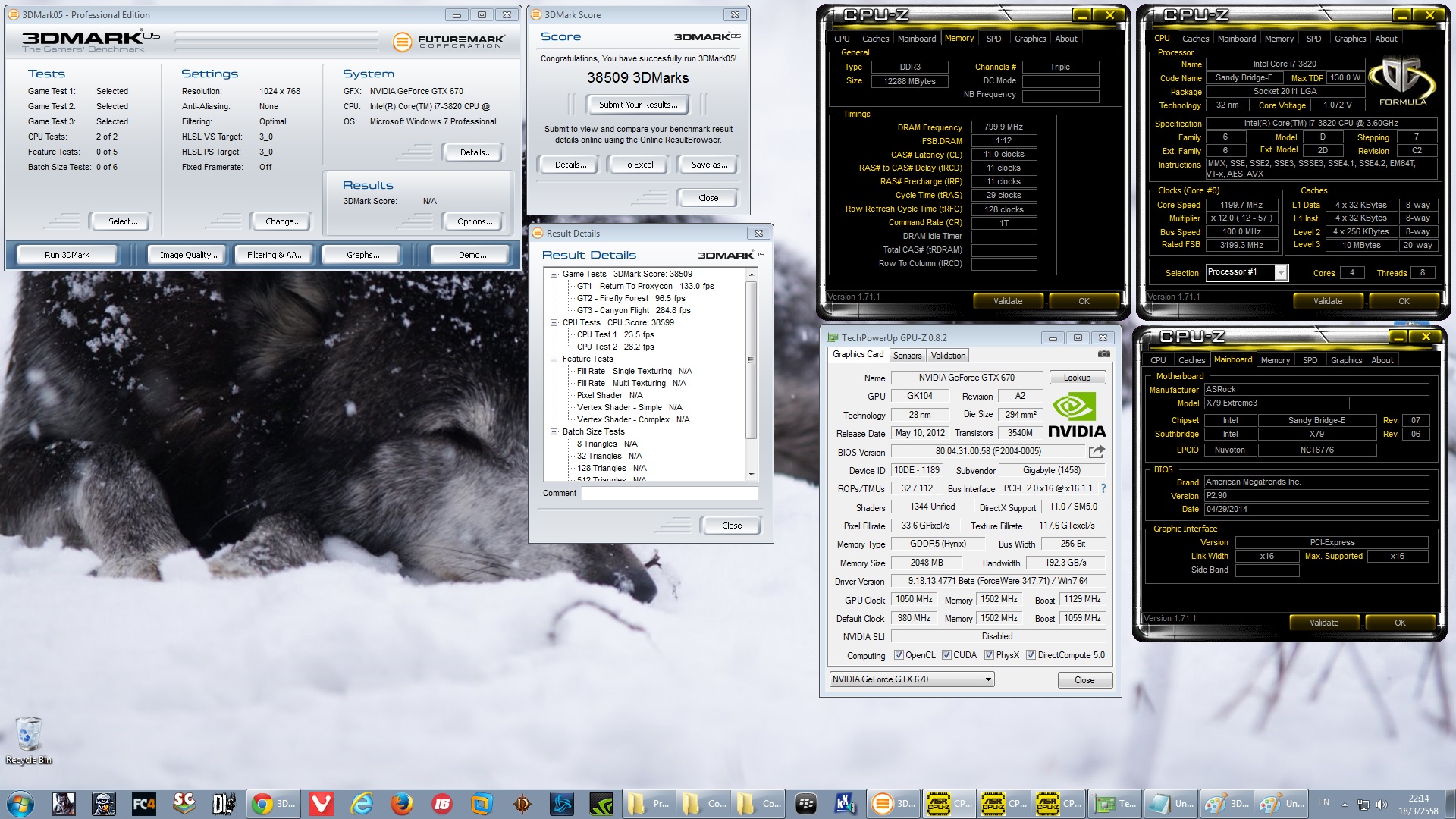Click the GPU-Z screenshot camera icon

pos(1104,354)
